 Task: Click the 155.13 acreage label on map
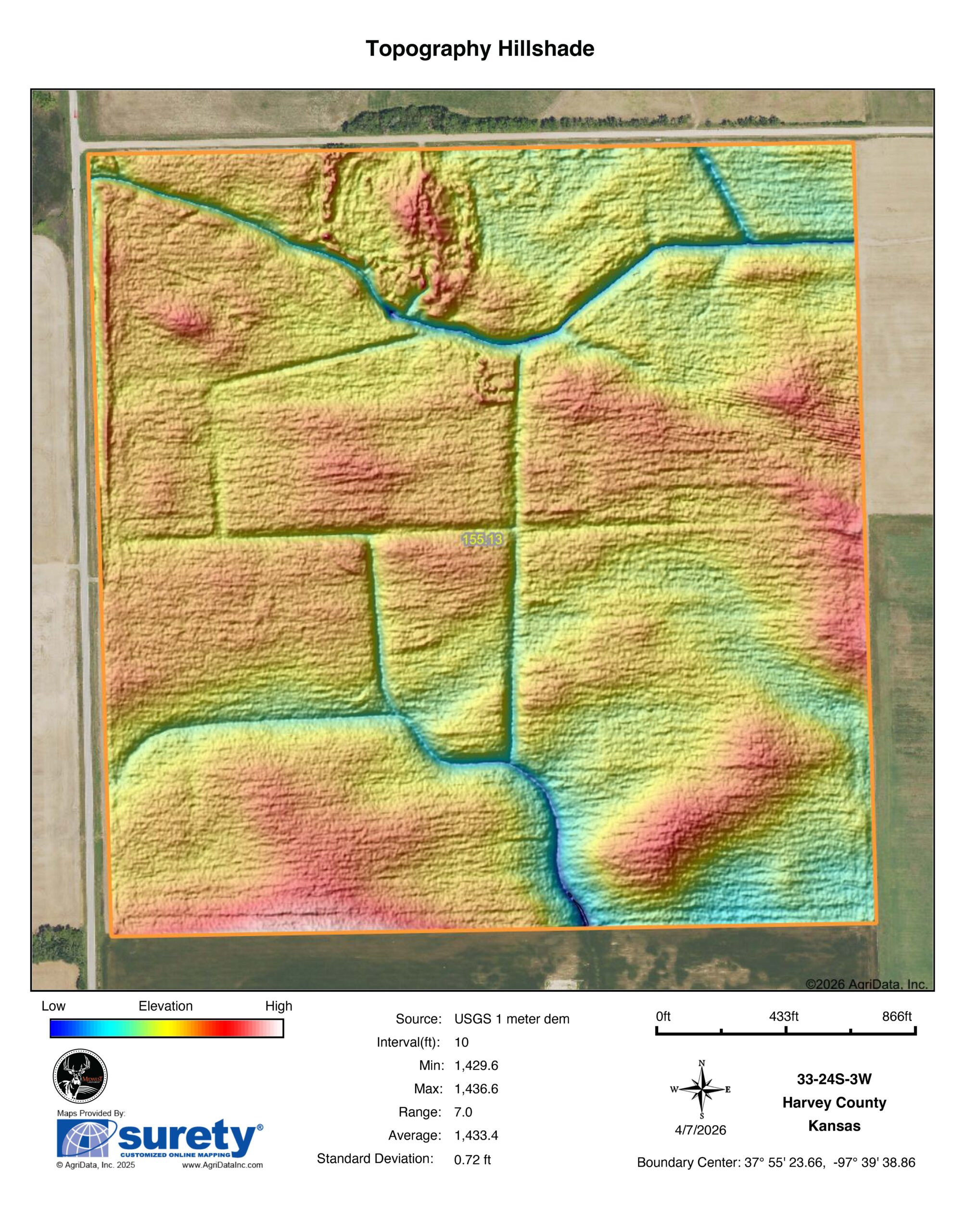point(482,539)
